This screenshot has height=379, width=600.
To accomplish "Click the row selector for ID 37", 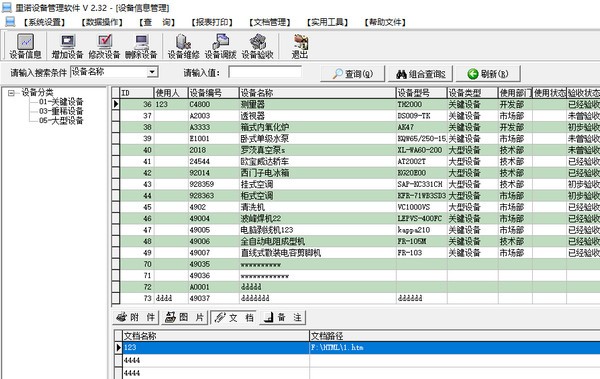I will (116, 116).
